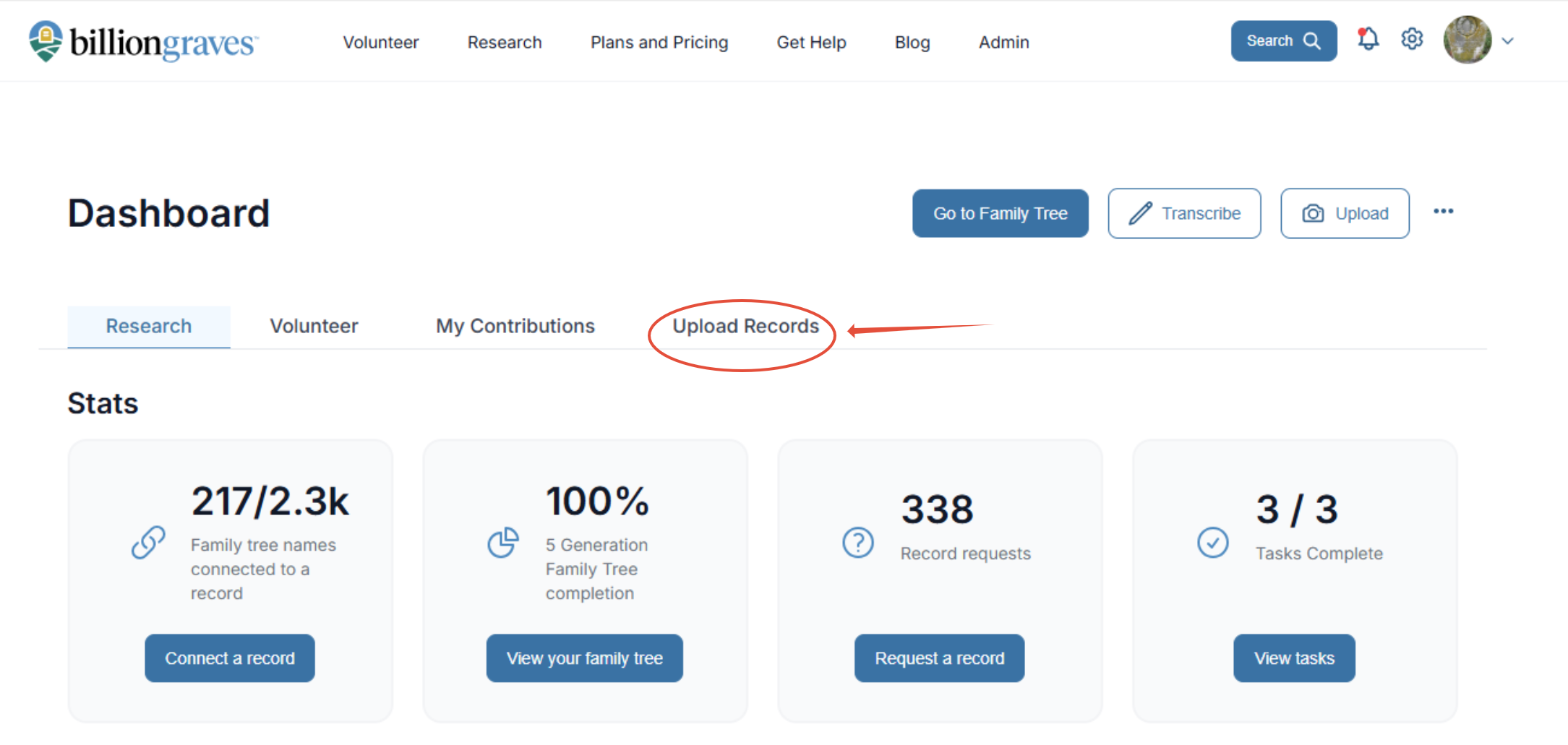
Task: Click the checkmark tasks complete icon
Action: (1213, 543)
